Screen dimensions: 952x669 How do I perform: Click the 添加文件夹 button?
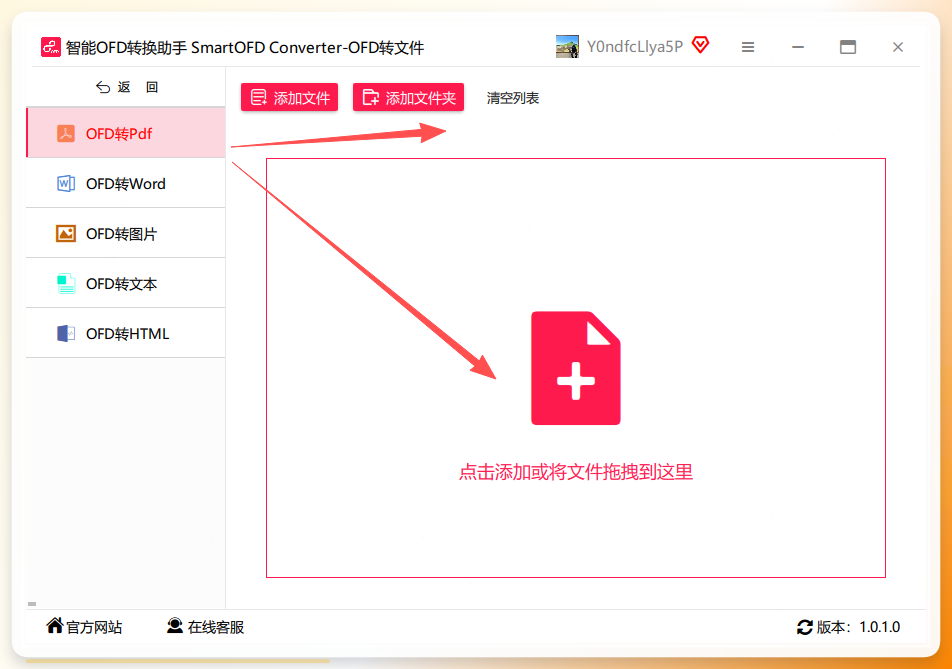[409, 97]
